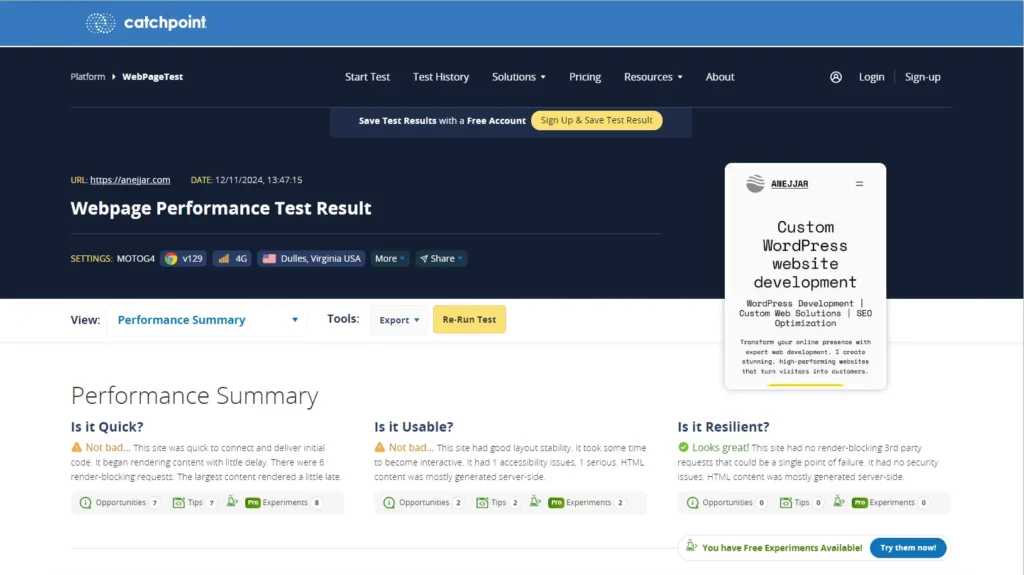This screenshot has height=575, width=1024.
Task: Click Sign Up & Save Test Result button
Action: (596, 120)
